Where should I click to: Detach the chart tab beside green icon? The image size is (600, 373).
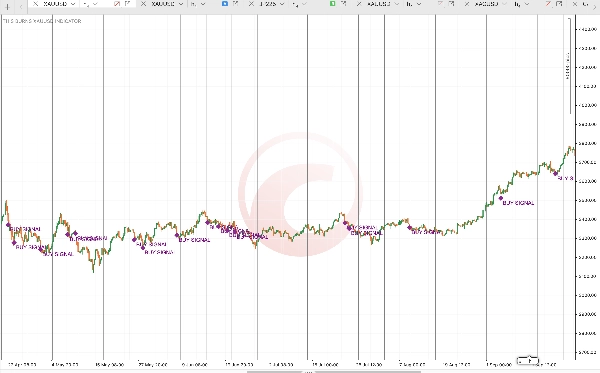click(x=344, y=3)
